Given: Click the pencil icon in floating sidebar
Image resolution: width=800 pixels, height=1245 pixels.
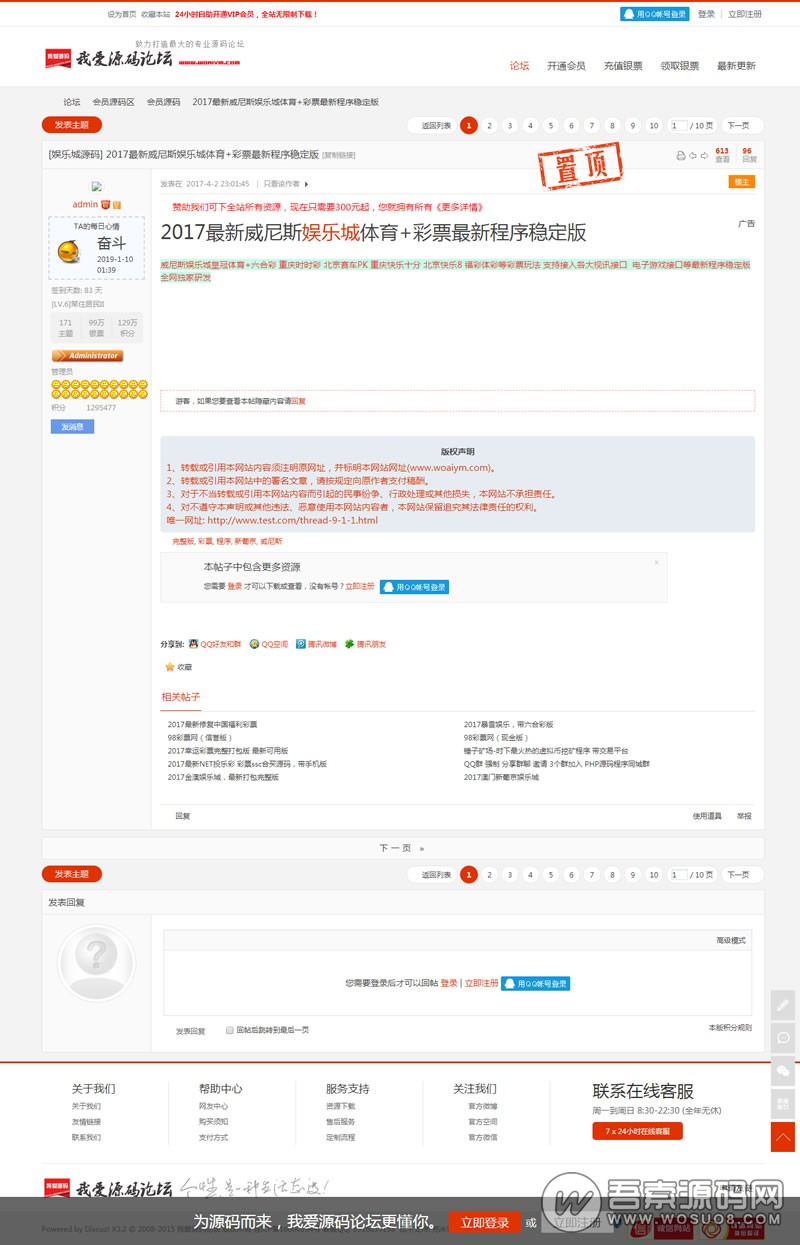Looking at the screenshot, I should [783, 1005].
